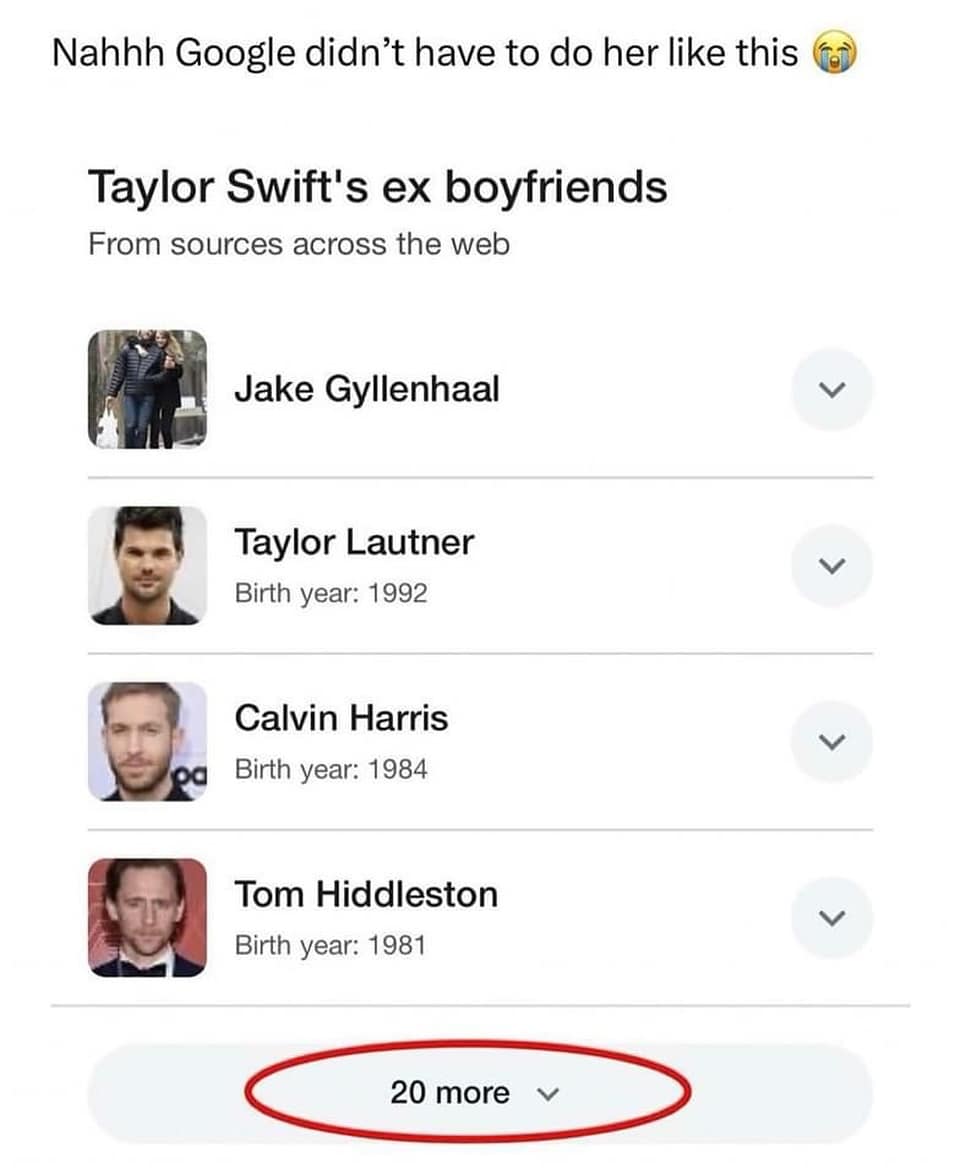Image resolution: width=960 pixels, height=1174 pixels.
Task: Open Tom Hiddleston's photo thumbnail
Action: click(x=147, y=917)
